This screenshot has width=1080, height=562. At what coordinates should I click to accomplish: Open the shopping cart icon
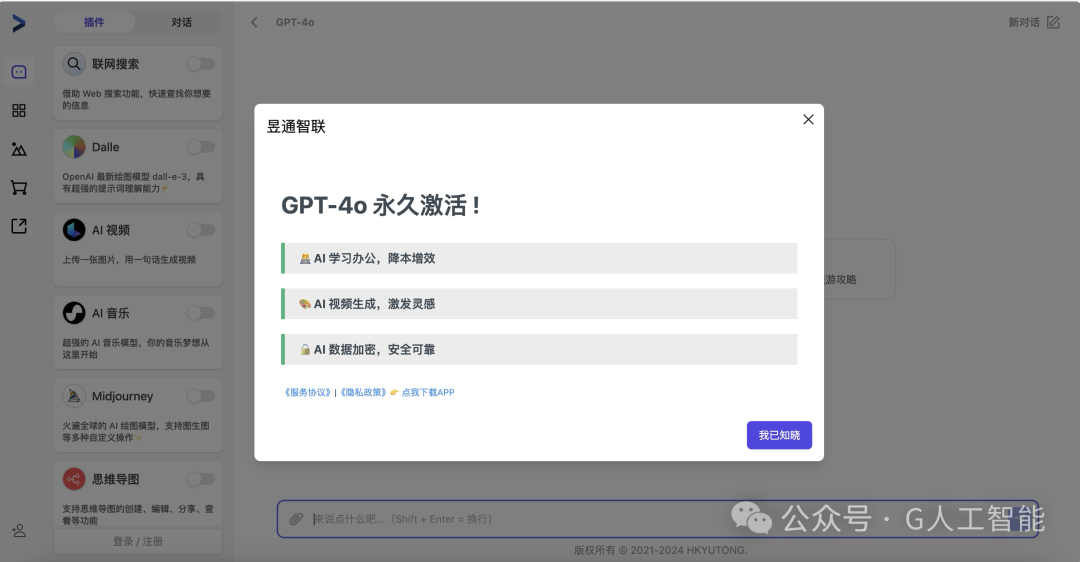[19, 187]
